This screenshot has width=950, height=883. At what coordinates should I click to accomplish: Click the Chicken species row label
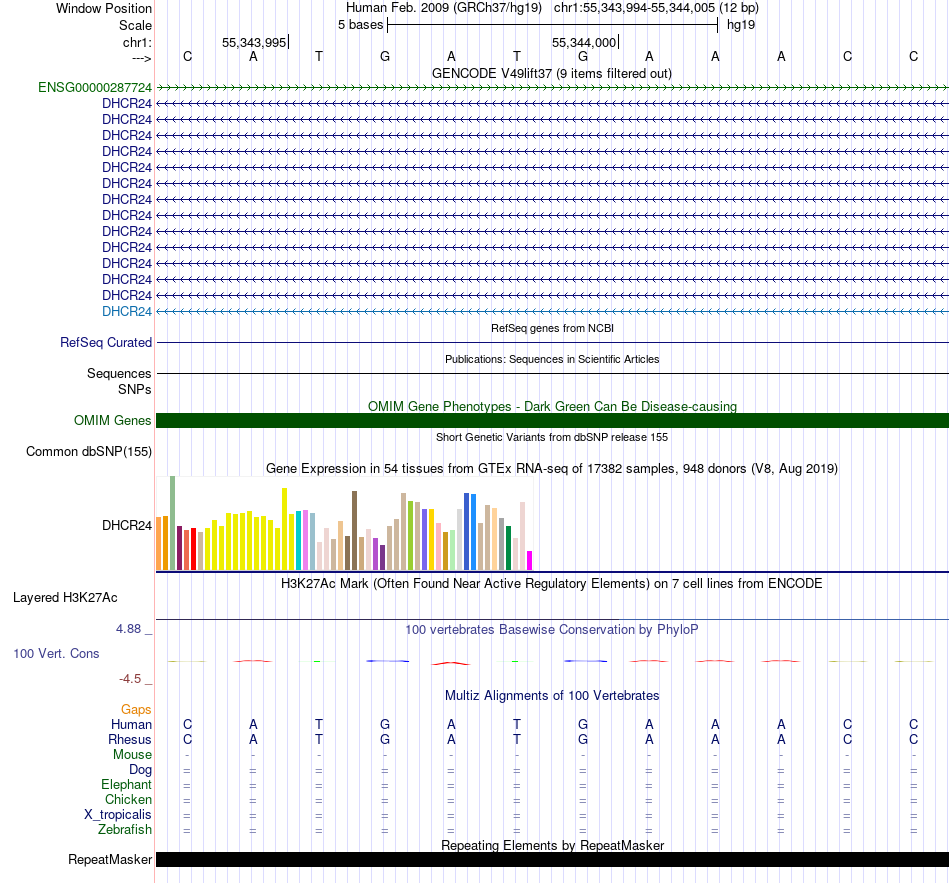(x=128, y=799)
